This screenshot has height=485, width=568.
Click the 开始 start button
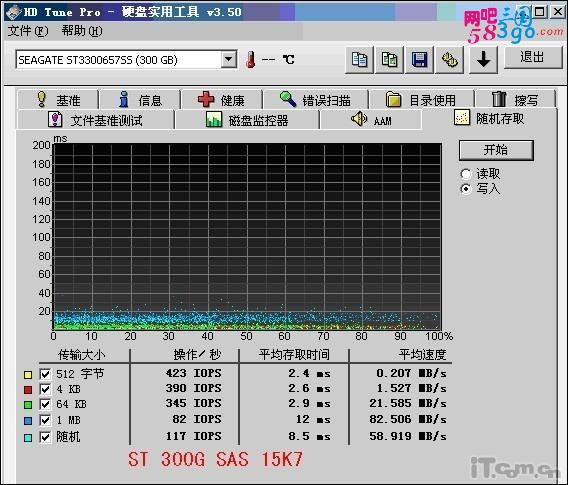(496, 150)
